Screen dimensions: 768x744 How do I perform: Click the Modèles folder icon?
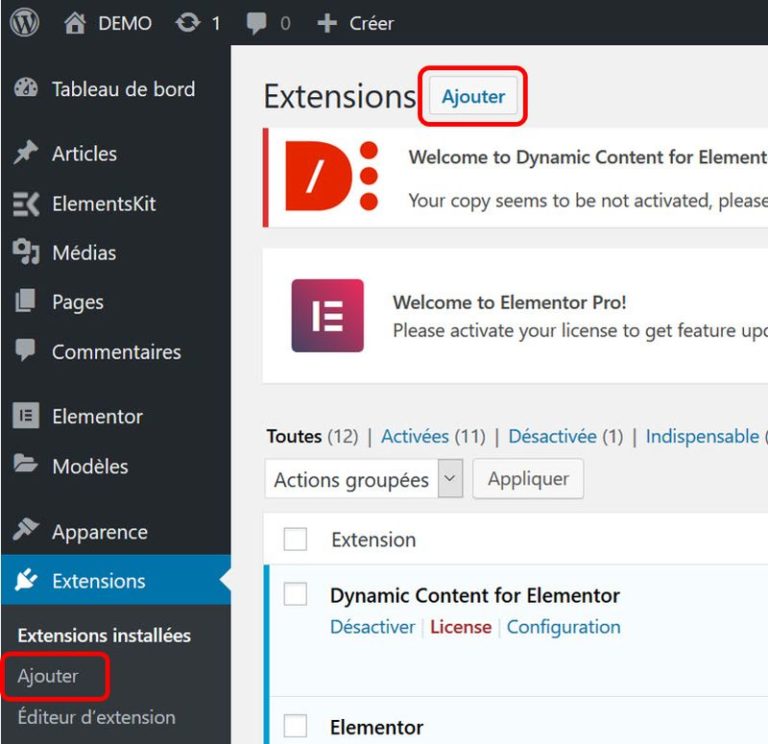pyautogui.click(x=25, y=464)
